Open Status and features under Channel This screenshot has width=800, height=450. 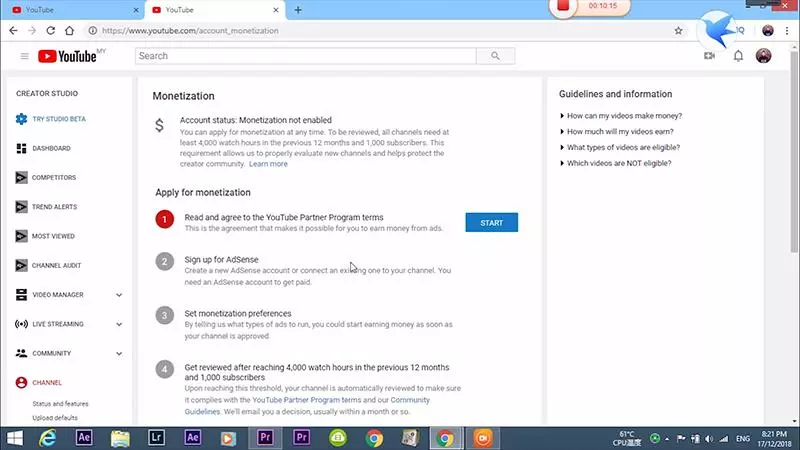tap(60, 404)
